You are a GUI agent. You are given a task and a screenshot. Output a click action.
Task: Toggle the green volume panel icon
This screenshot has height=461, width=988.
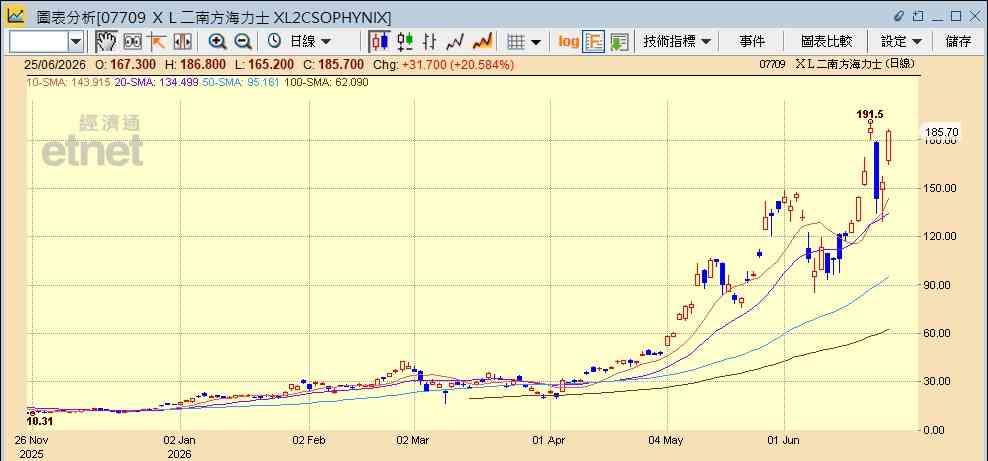(619, 42)
